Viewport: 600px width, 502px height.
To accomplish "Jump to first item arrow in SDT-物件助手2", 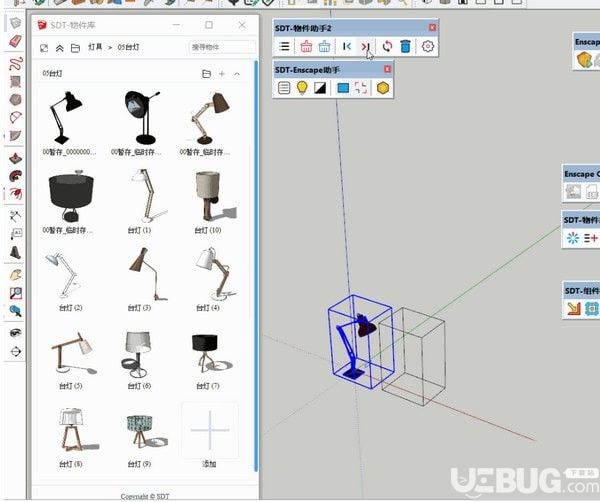I will pyautogui.click(x=347, y=47).
